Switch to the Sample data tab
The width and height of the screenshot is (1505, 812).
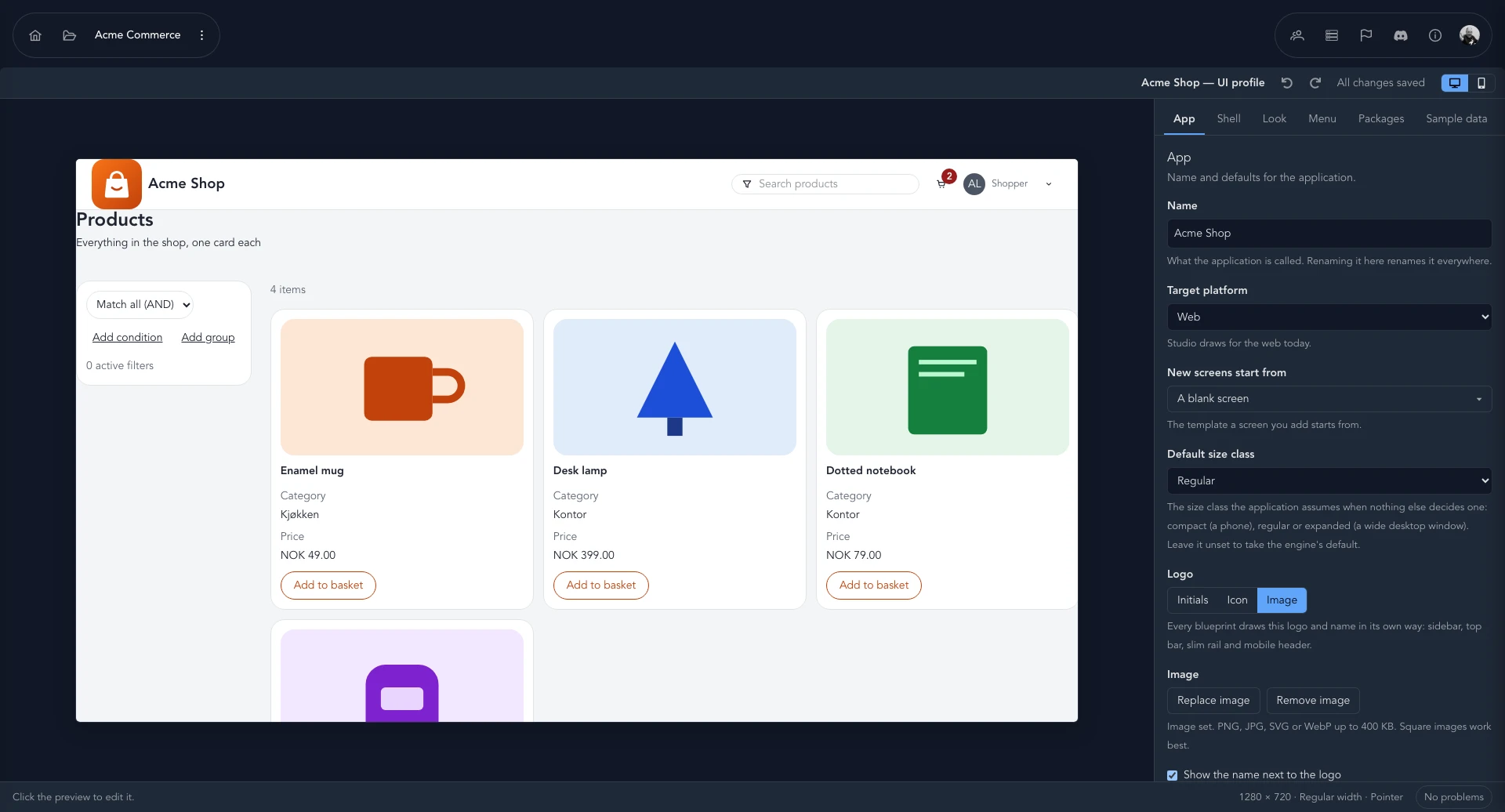(x=1456, y=119)
